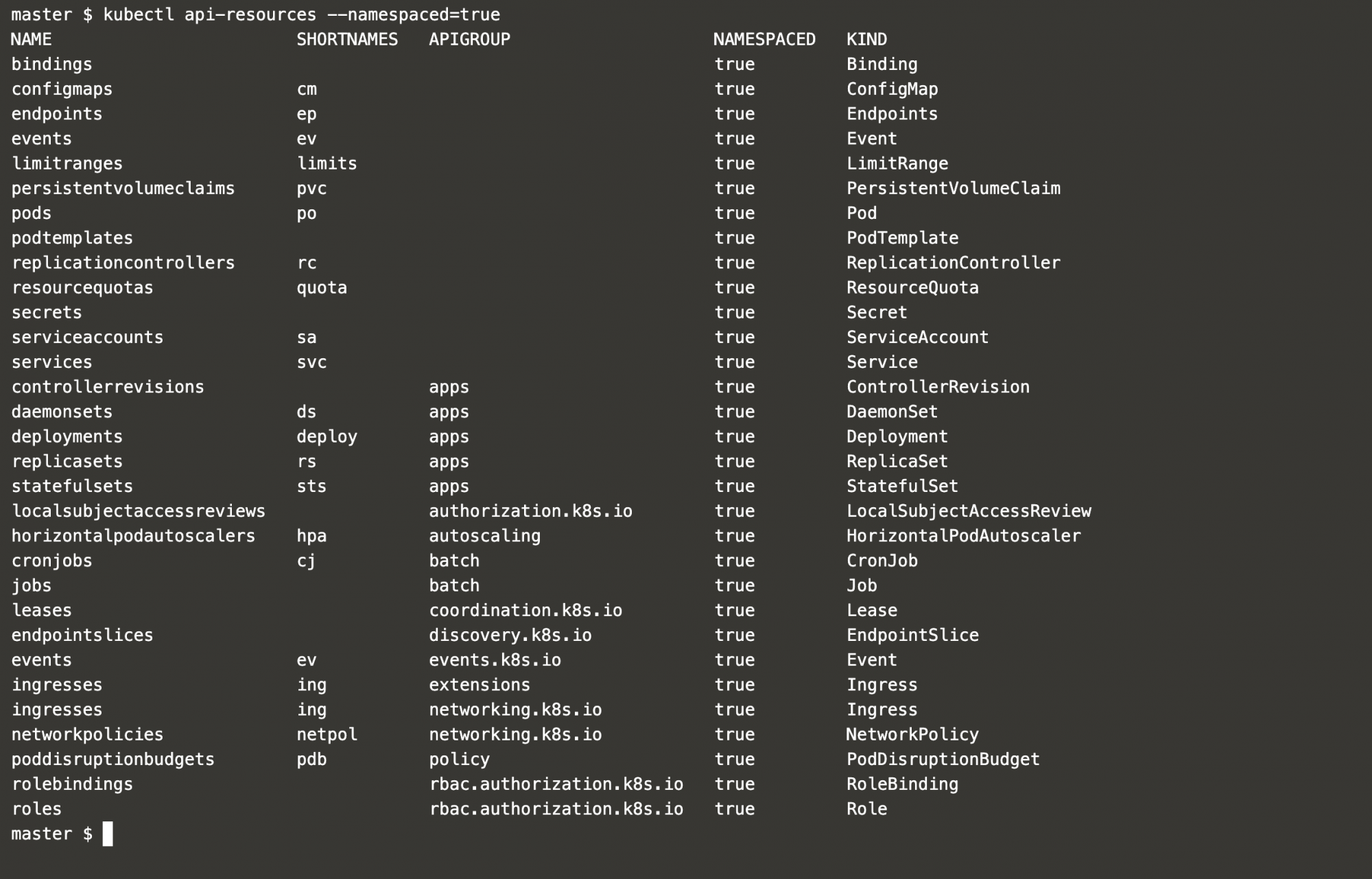This screenshot has width=1372, height=879.
Task: Click the hpa short name
Action: (x=311, y=536)
